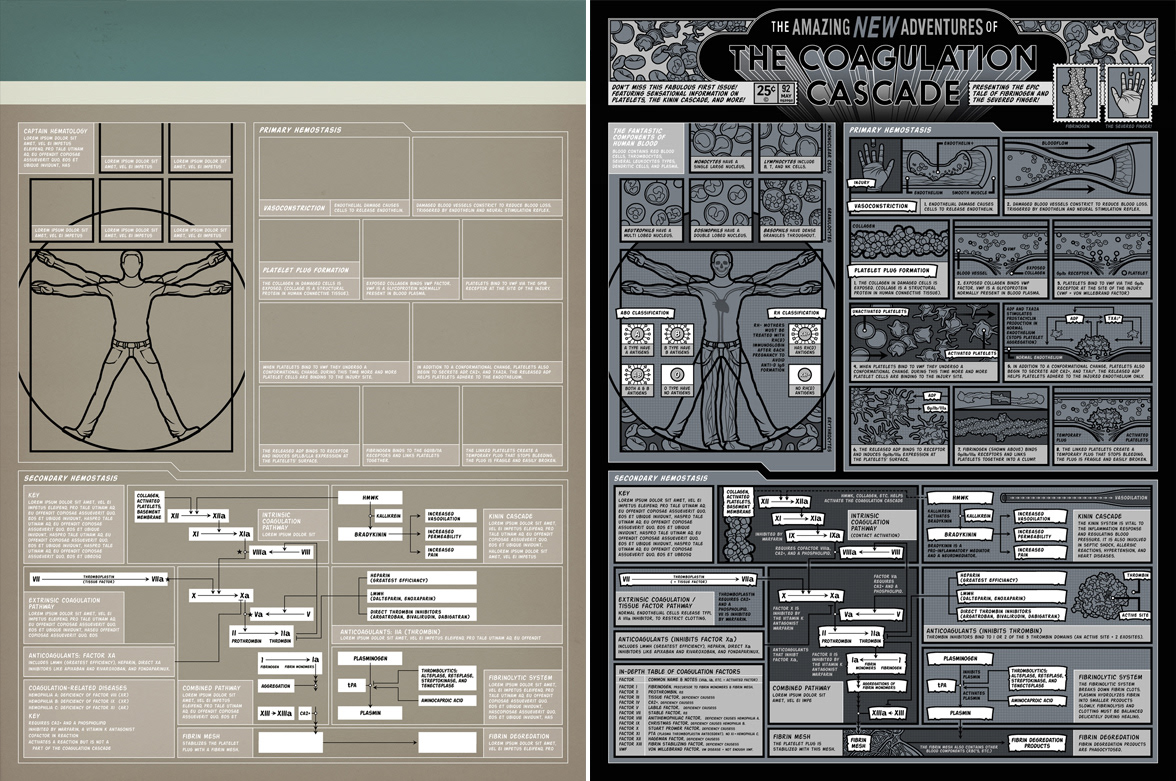Click 'Combined Pathway' heading on beige draft

211,688
